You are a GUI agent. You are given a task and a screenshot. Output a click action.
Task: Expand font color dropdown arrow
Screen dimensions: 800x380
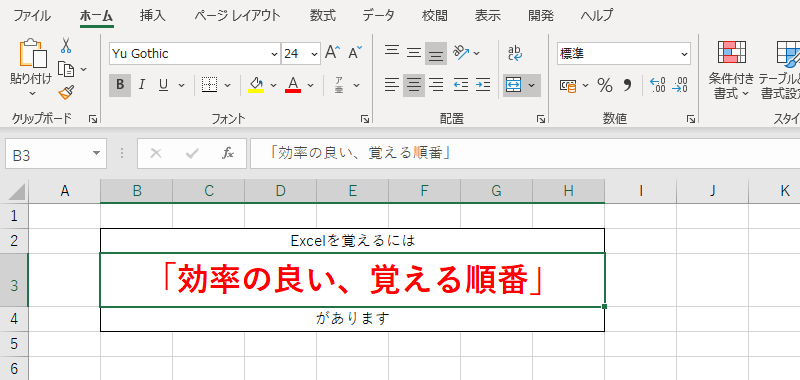tap(311, 85)
